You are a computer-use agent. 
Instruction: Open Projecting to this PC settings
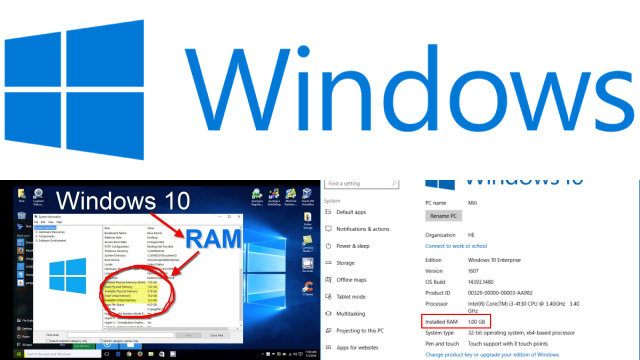(x=355, y=331)
